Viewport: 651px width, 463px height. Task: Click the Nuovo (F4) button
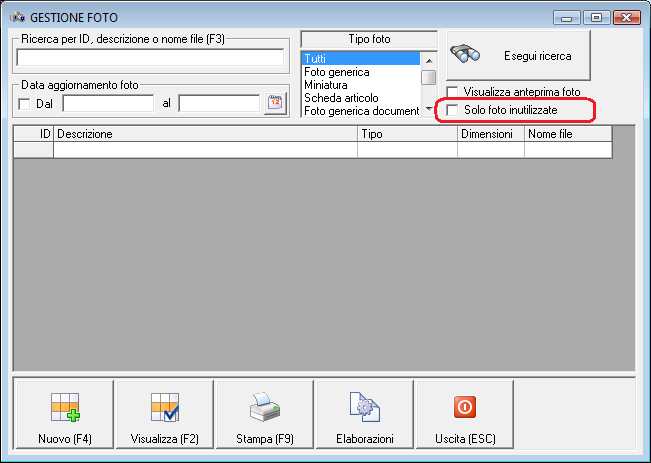(x=65, y=414)
